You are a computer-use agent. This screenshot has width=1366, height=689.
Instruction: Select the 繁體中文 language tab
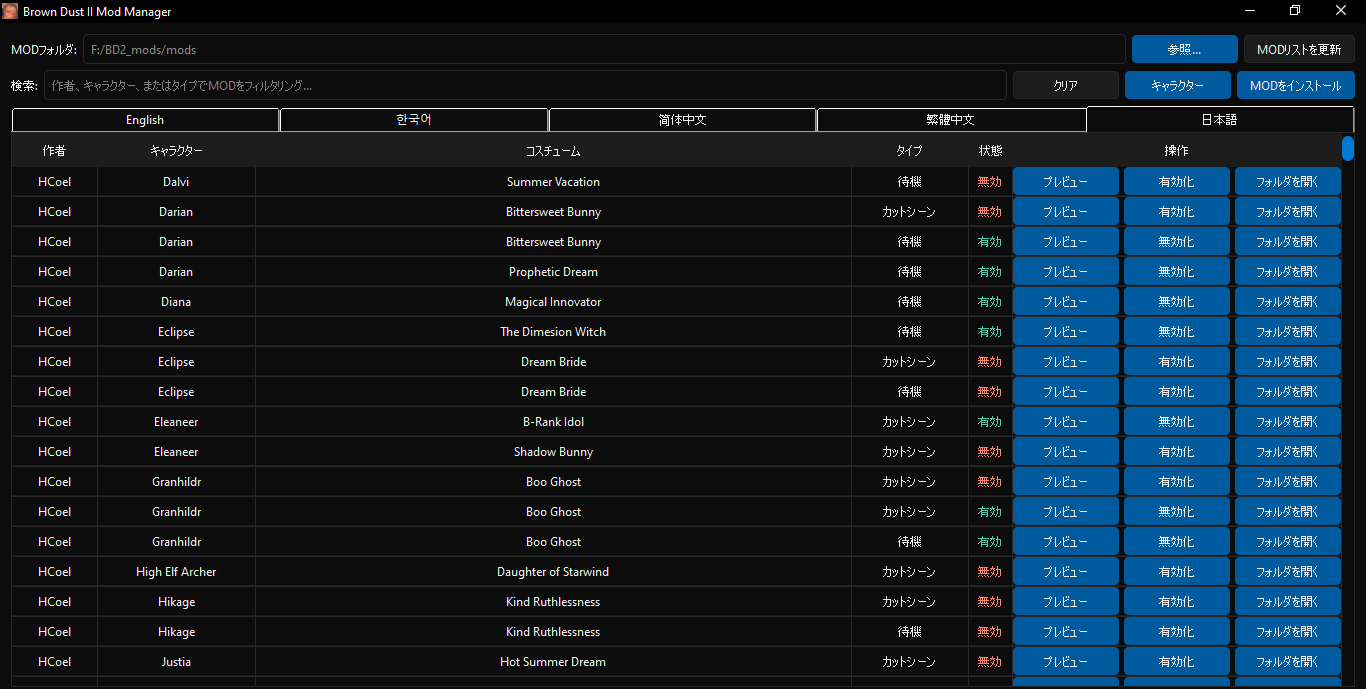point(951,120)
